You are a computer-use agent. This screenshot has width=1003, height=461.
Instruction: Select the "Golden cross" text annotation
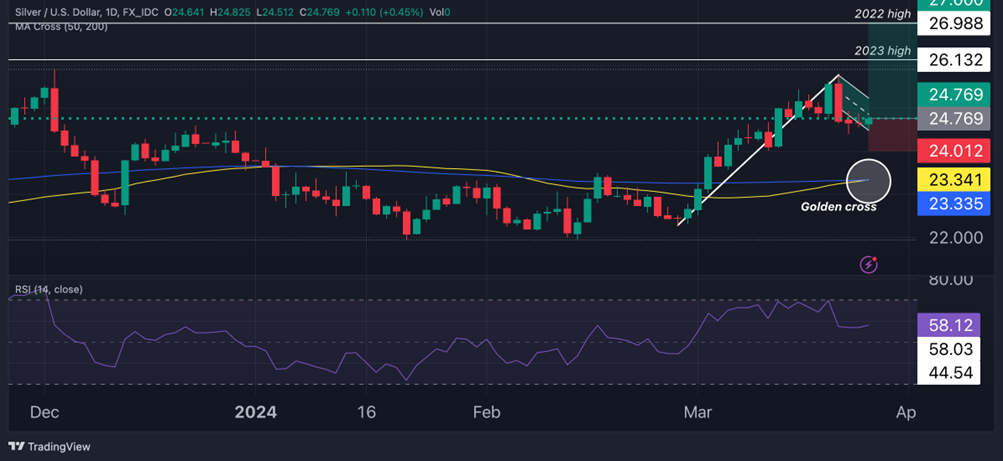coord(838,207)
